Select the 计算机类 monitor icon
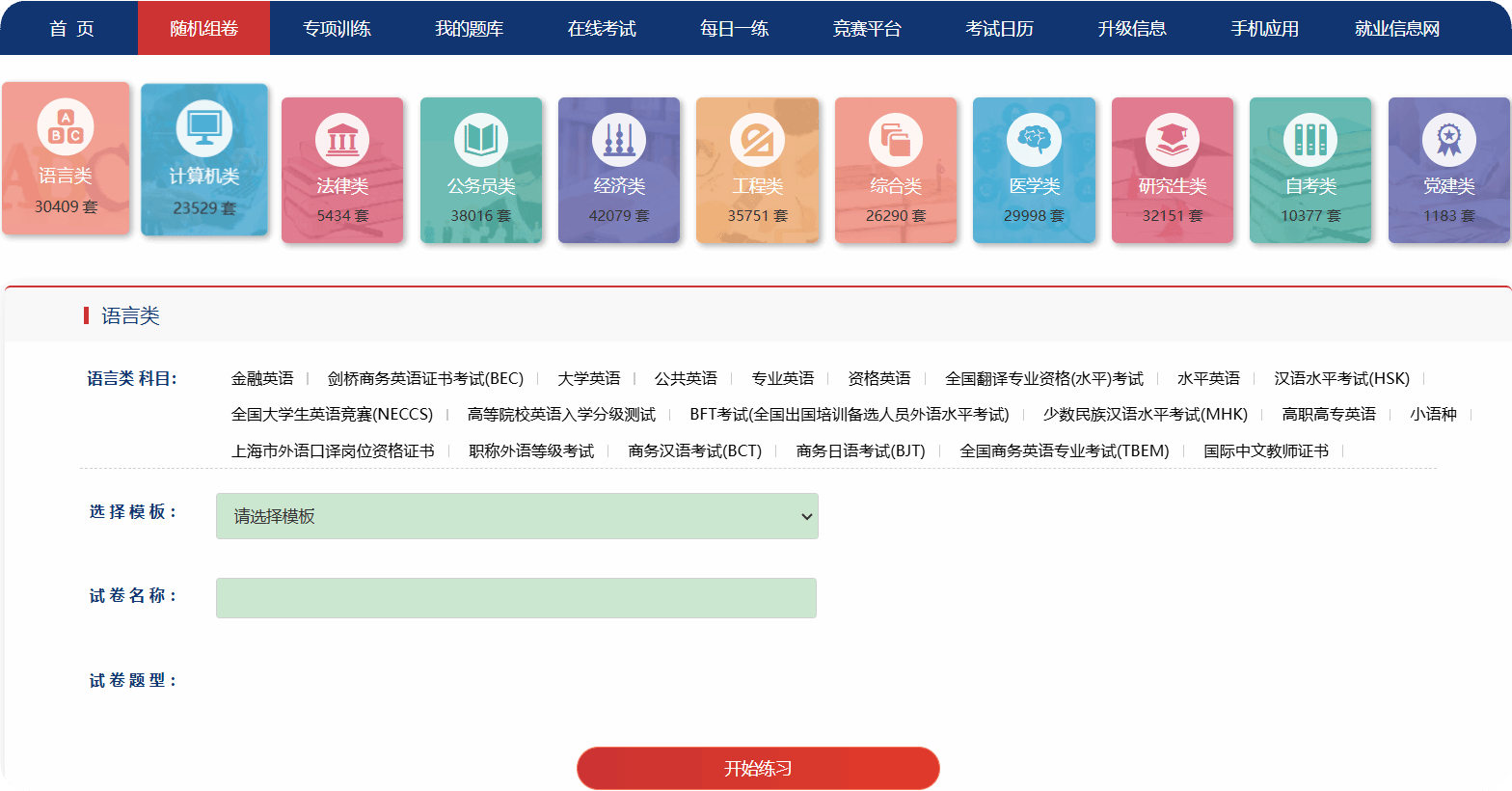The height and width of the screenshot is (791, 1512). click(x=204, y=128)
